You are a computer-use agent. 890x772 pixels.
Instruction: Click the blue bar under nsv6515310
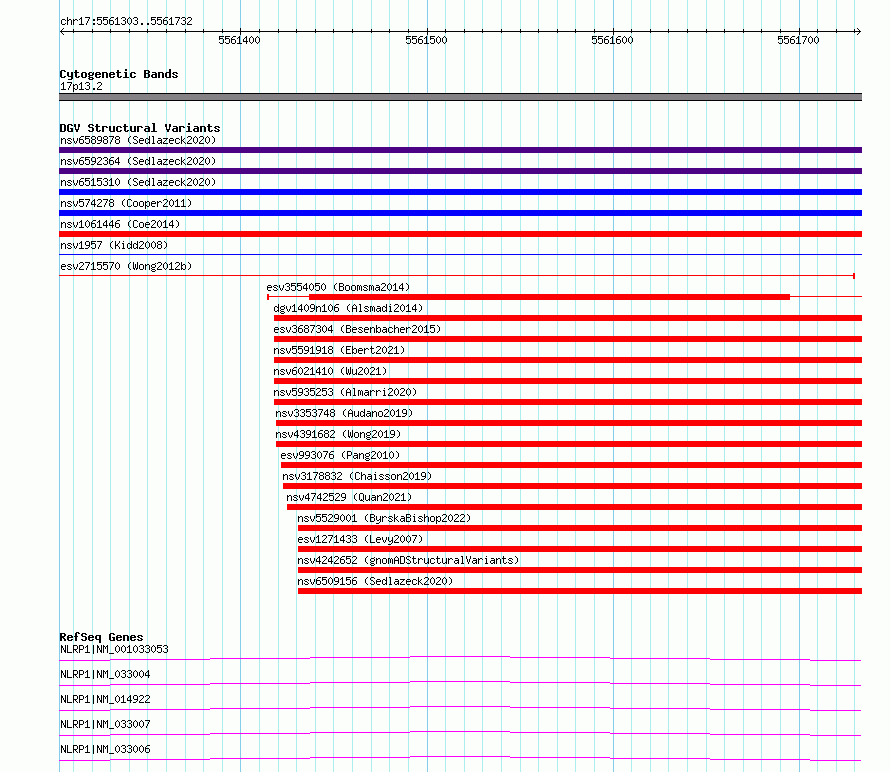(x=460, y=192)
